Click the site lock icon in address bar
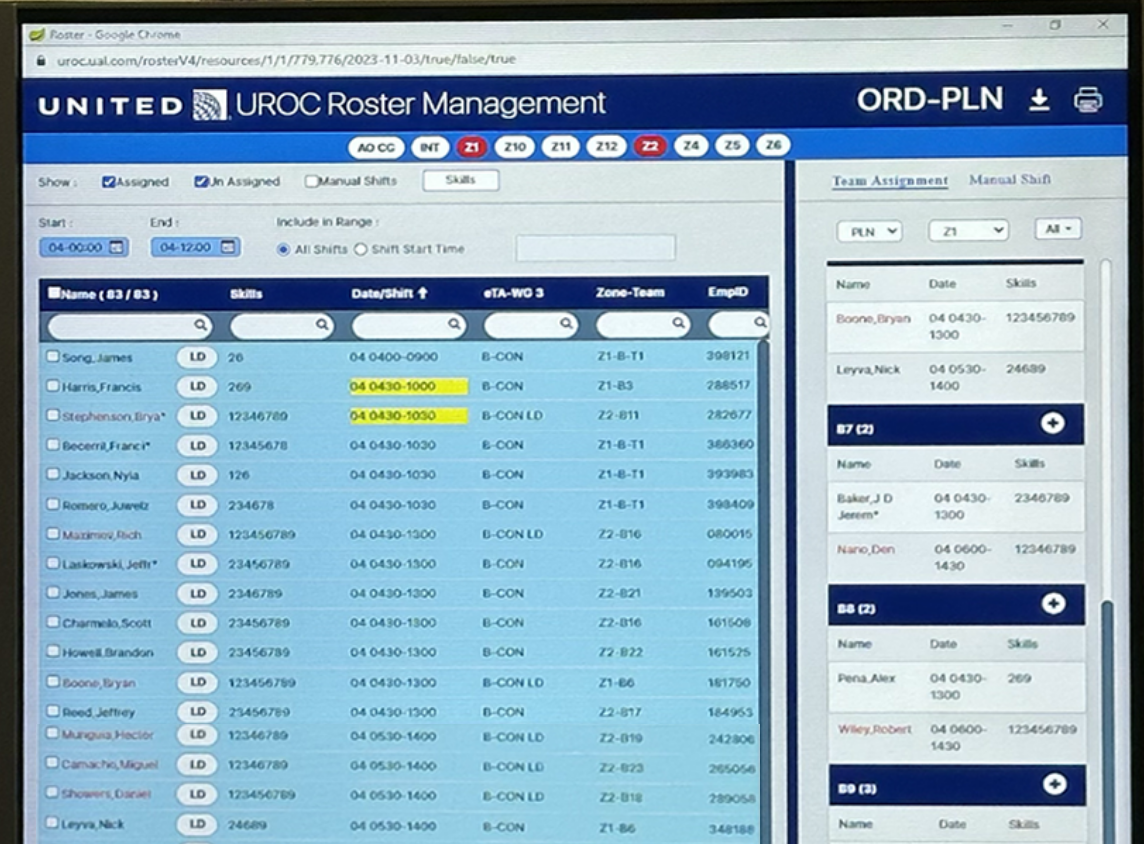Viewport: 1144px width, 844px height. coord(40,61)
